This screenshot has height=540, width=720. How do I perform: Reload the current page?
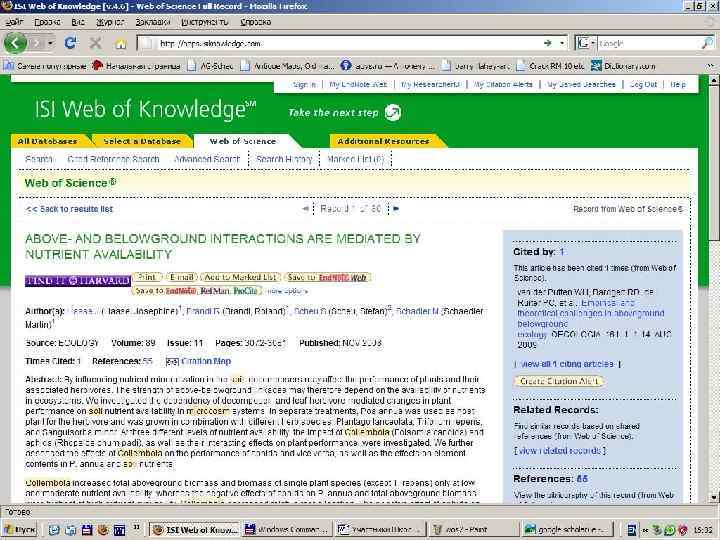click(70, 44)
